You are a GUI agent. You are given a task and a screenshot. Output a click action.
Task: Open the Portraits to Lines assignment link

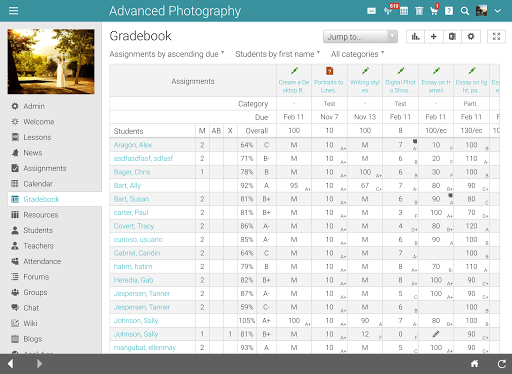pyautogui.click(x=329, y=86)
